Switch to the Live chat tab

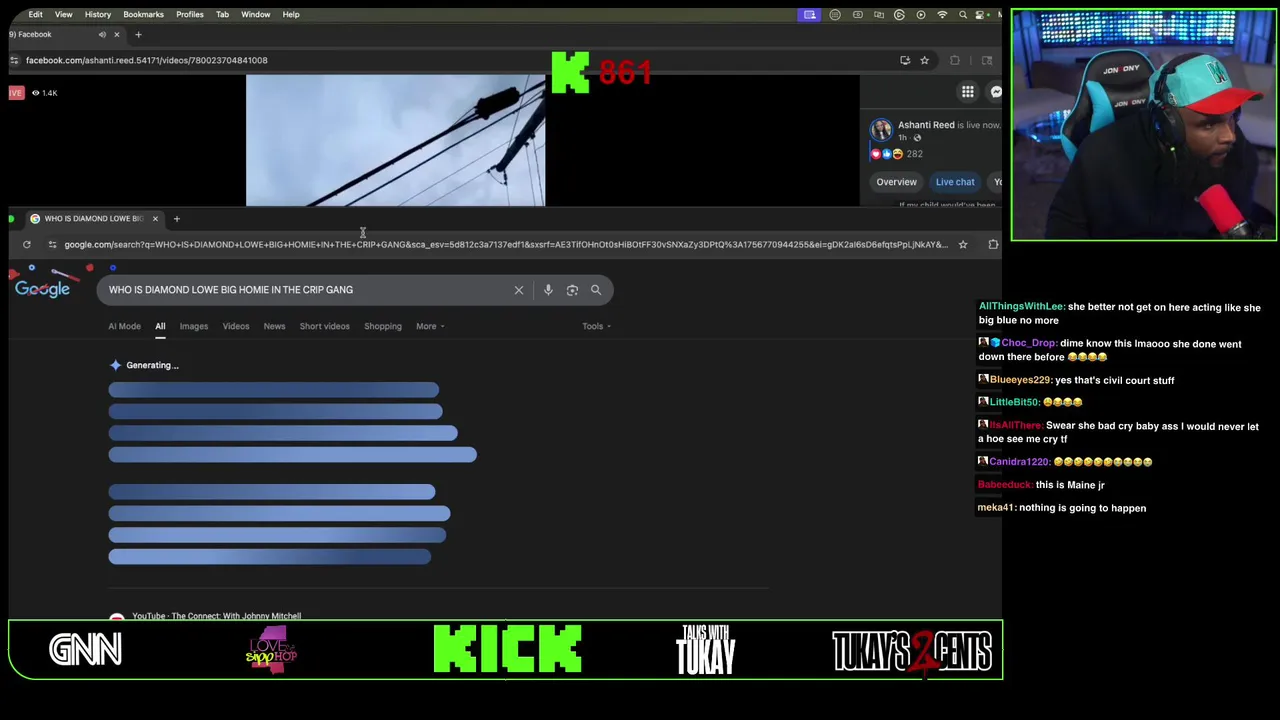pyautogui.click(x=955, y=182)
